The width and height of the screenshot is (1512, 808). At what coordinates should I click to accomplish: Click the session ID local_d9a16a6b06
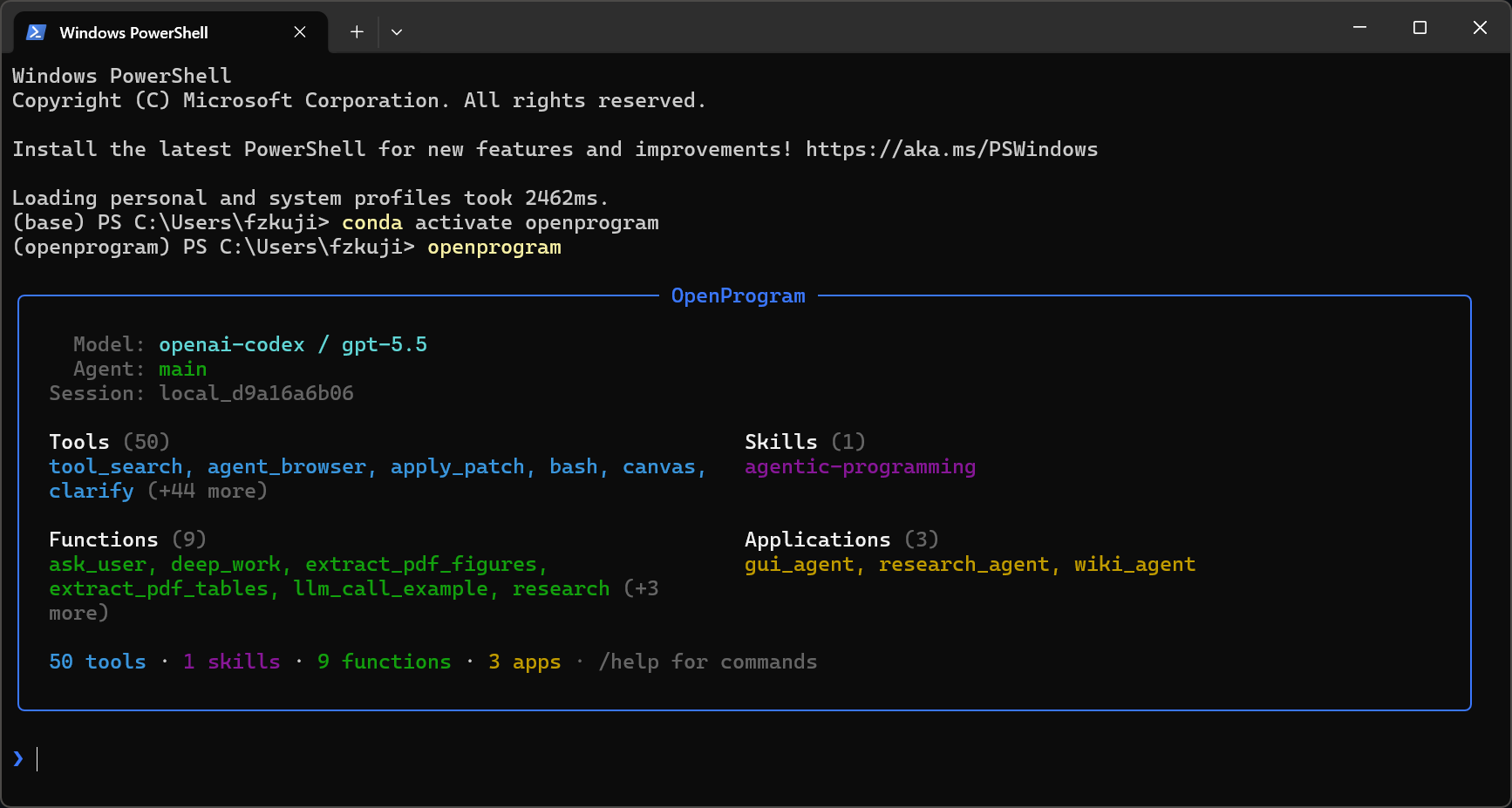256,393
